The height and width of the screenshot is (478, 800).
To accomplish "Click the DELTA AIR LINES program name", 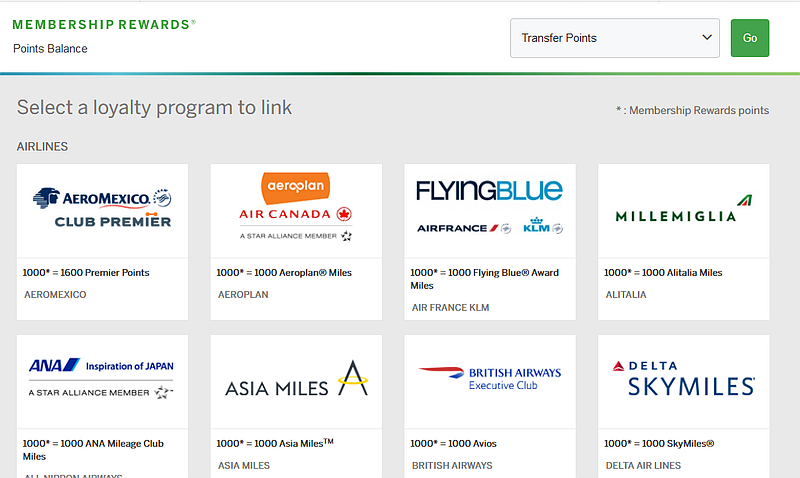I will 643,465.
